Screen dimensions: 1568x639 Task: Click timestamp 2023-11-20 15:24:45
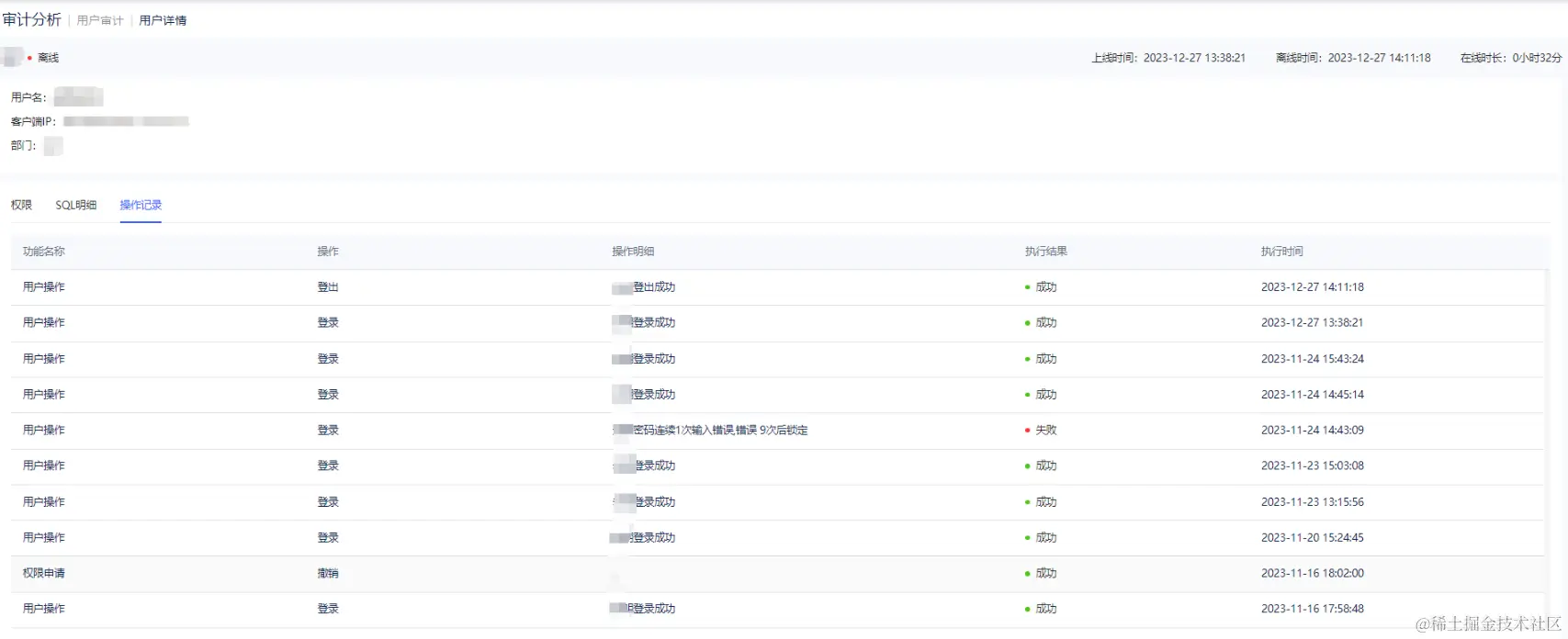[1313, 538]
